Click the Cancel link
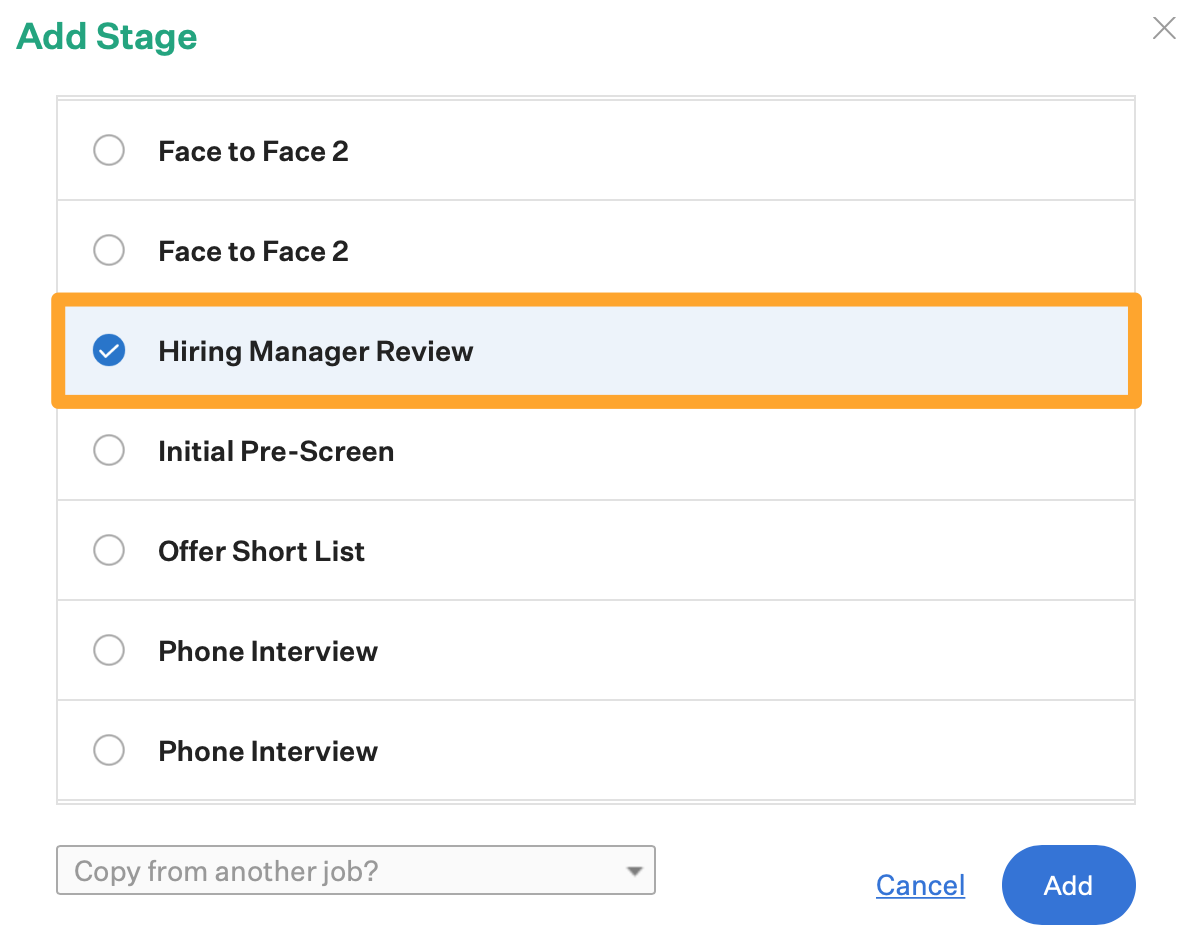1188x948 pixels. [920, 885]
